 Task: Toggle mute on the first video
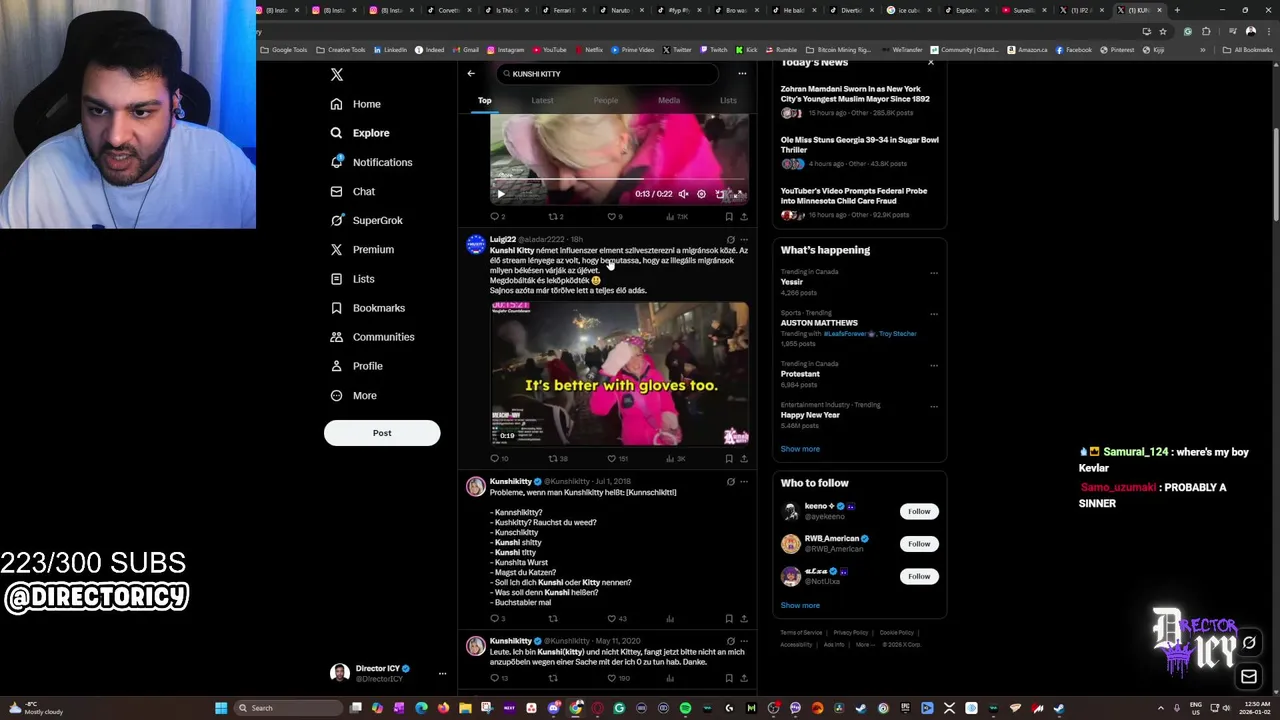683,194
